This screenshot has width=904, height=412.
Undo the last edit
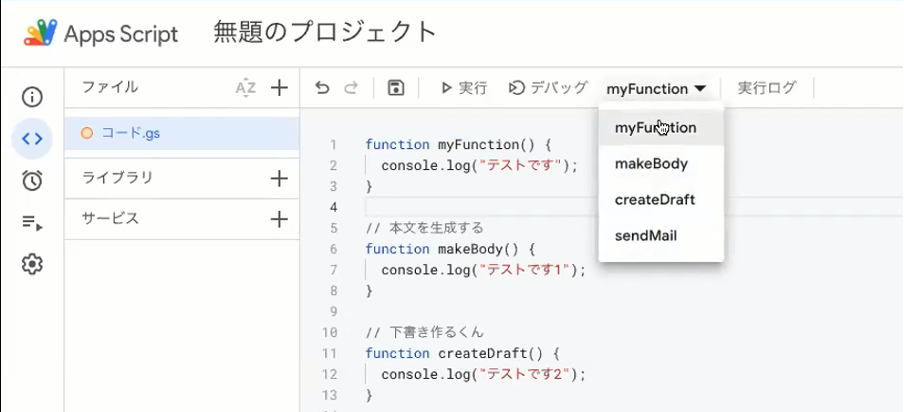322,88
